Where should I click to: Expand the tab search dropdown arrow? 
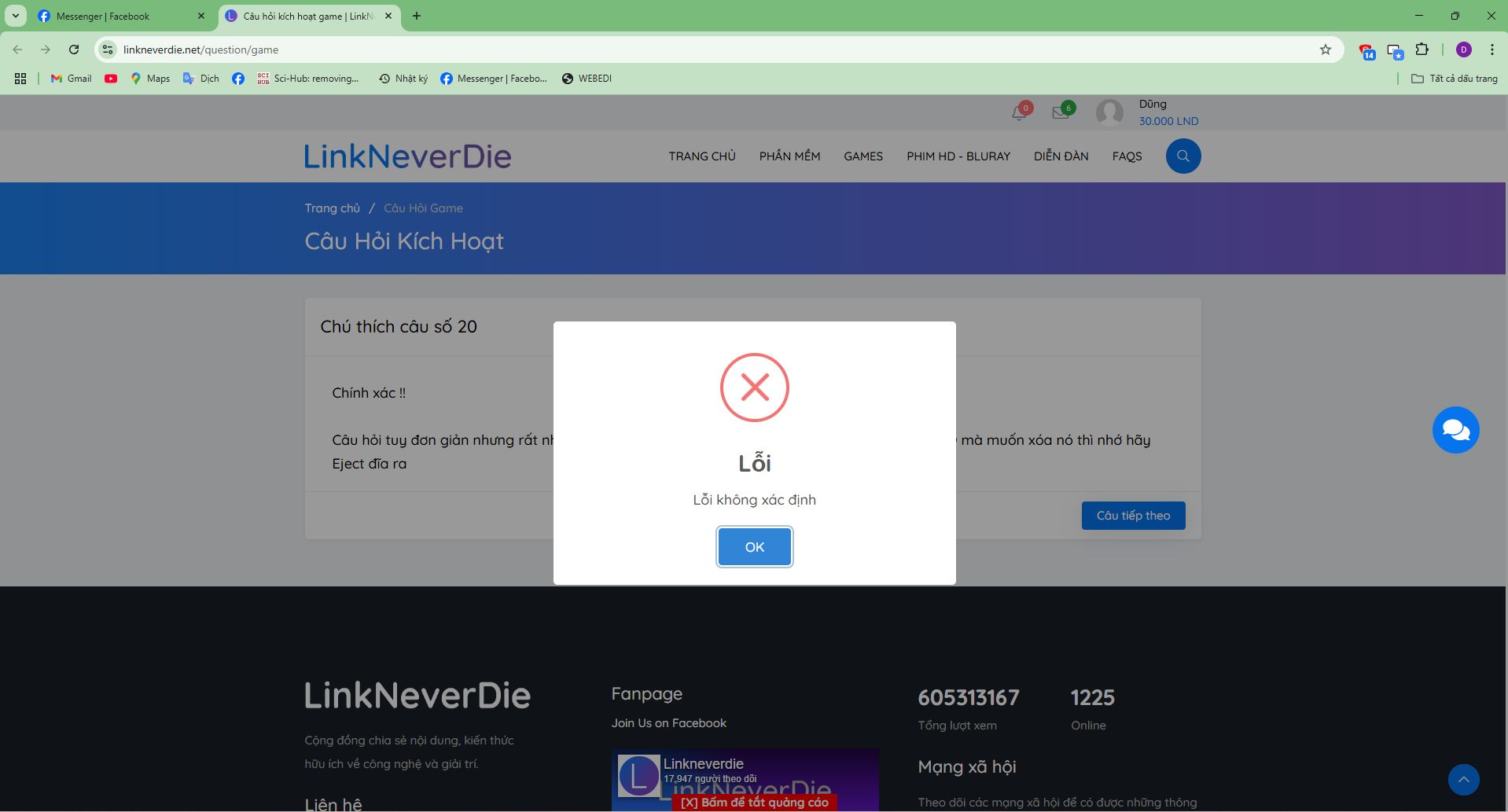tap(15, 16)
